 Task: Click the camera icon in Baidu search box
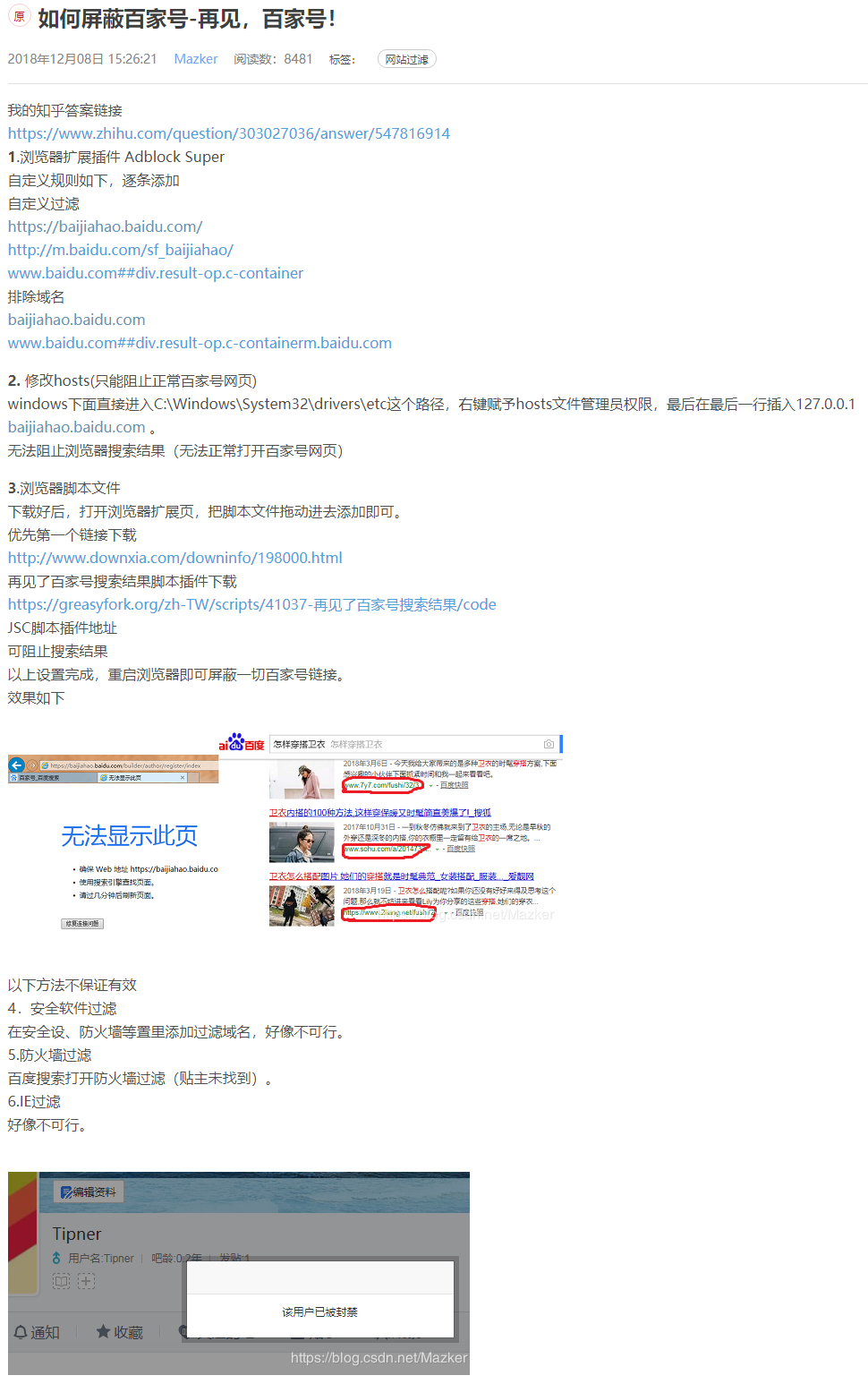pos(549,744)
